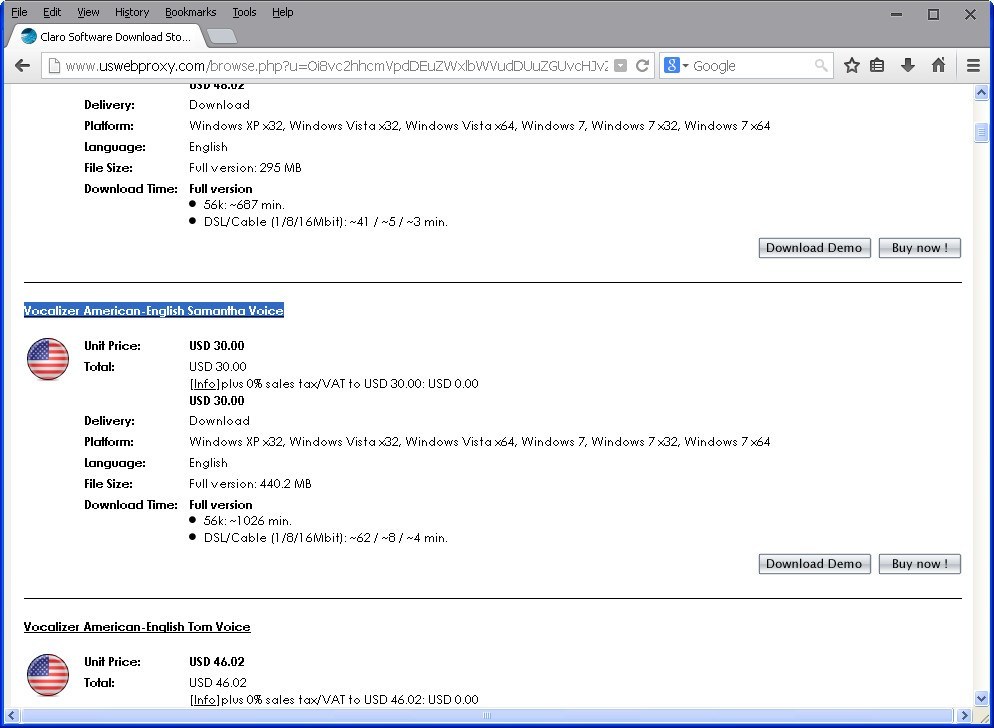Click the Claro Software tab favicon
Image resolution: width=994 pixels, height=728 pixels.
click(29, 36)
